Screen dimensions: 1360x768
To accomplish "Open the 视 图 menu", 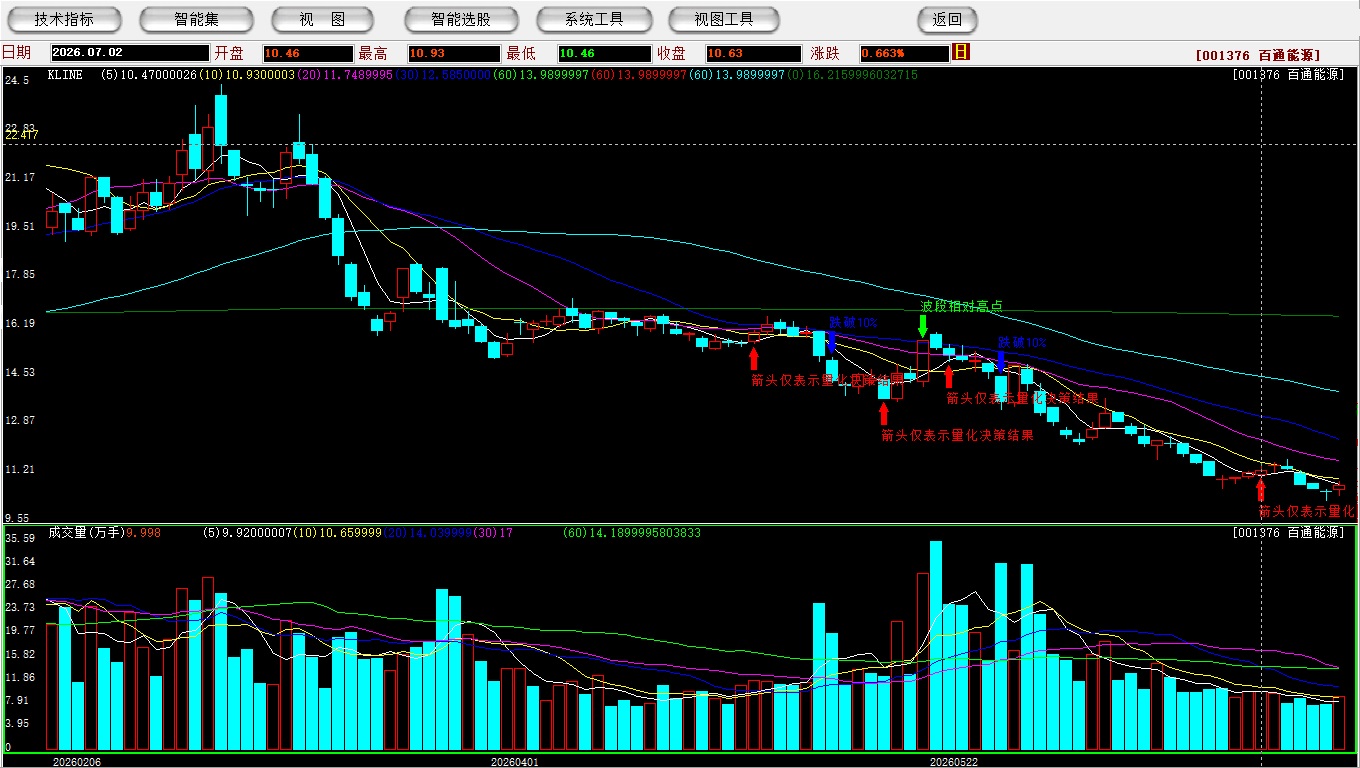I will coord(322,19).
